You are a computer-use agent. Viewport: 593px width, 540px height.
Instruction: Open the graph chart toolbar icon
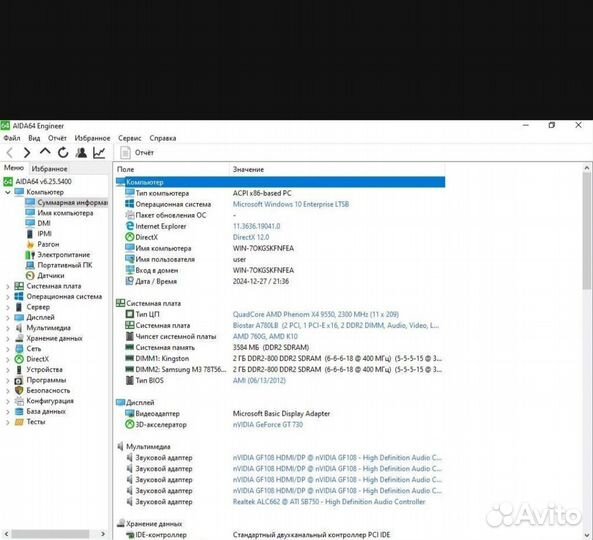(x=99, y=153)
